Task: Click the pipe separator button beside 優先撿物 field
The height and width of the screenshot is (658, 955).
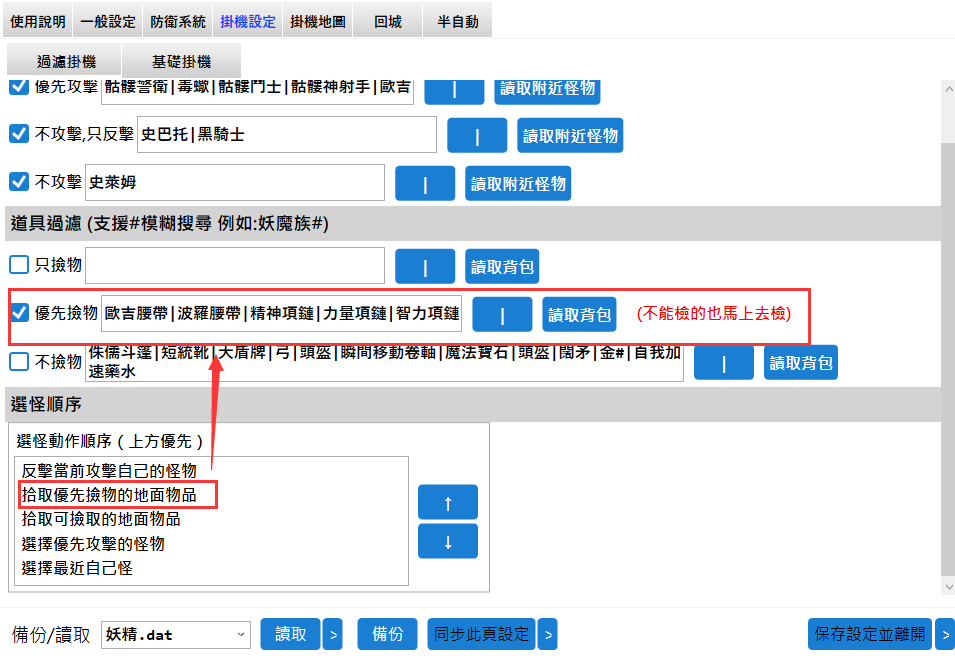Action: point(502,315)
